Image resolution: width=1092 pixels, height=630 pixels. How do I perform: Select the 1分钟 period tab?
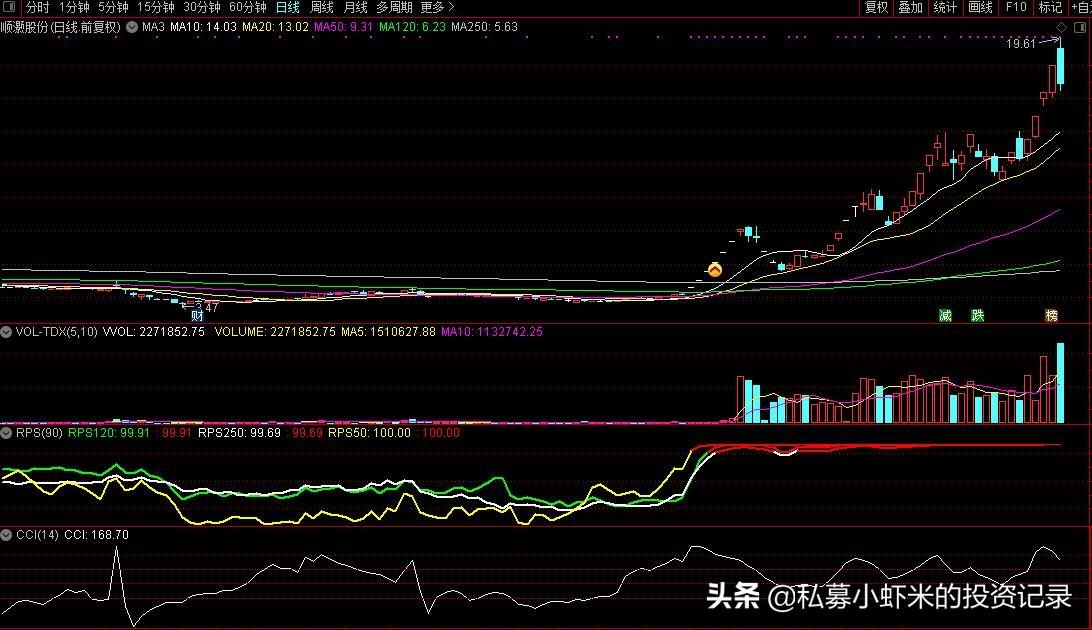74,7
